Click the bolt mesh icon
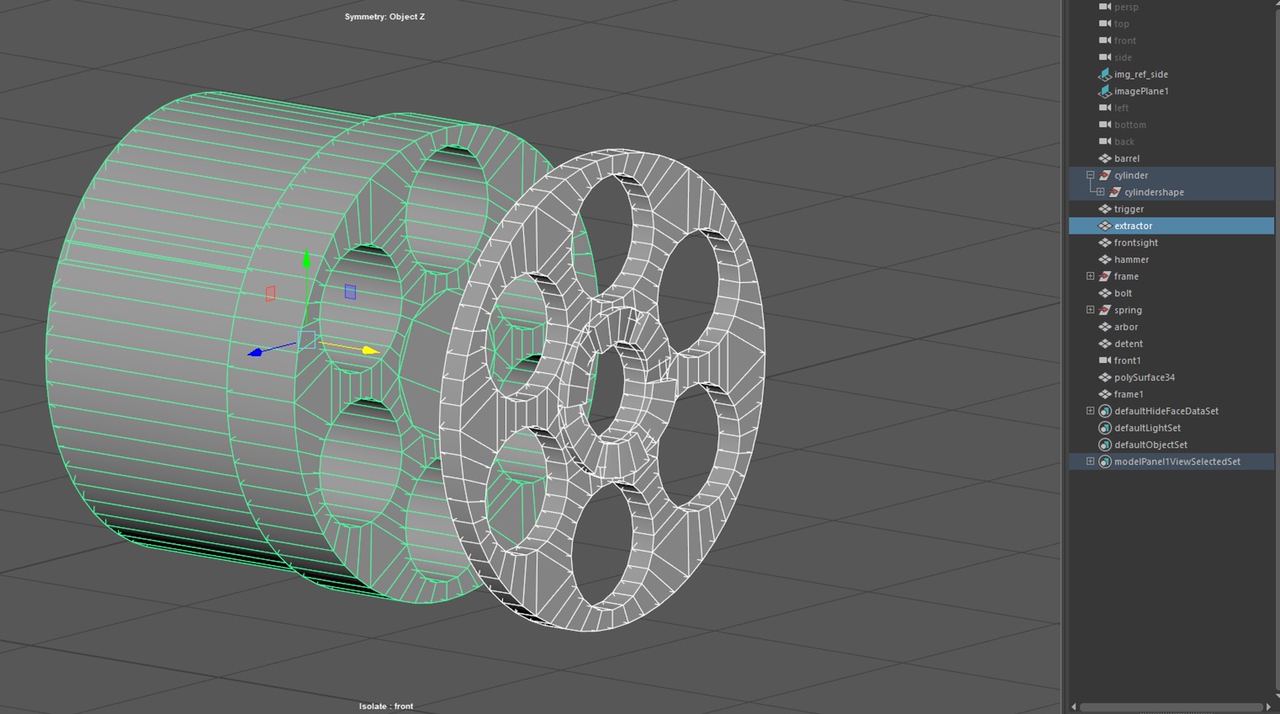The height and width of the screenshot is (714, 1280). 1105,293
